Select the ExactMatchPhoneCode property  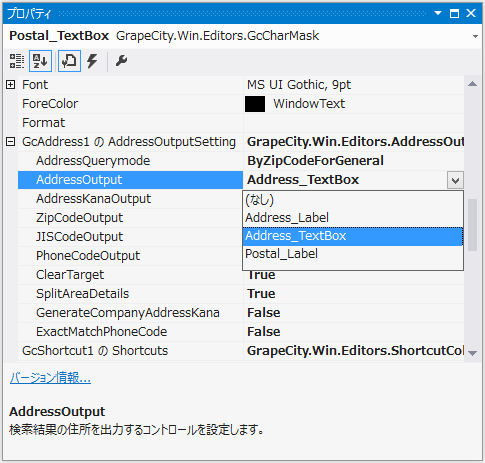(130, 332)
